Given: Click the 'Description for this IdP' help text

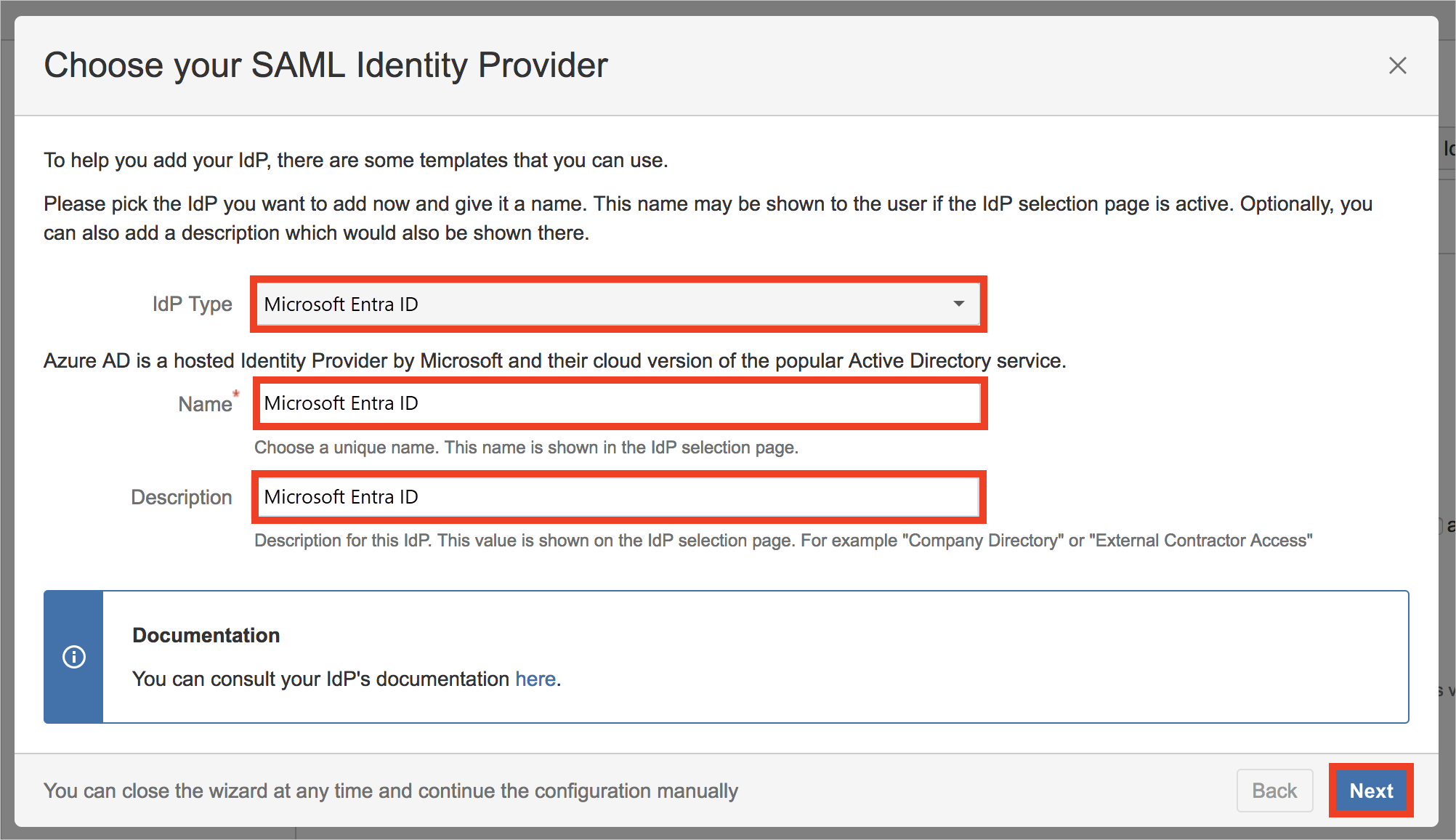Looking at the screenshot, I should [x=783, y=541].
